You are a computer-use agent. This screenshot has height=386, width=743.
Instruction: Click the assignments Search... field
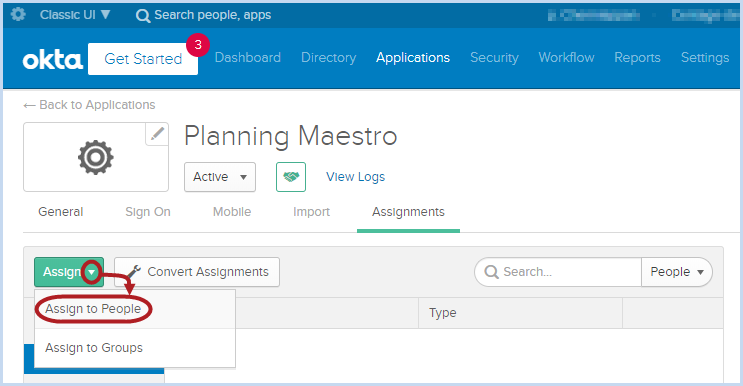(558, 272)
